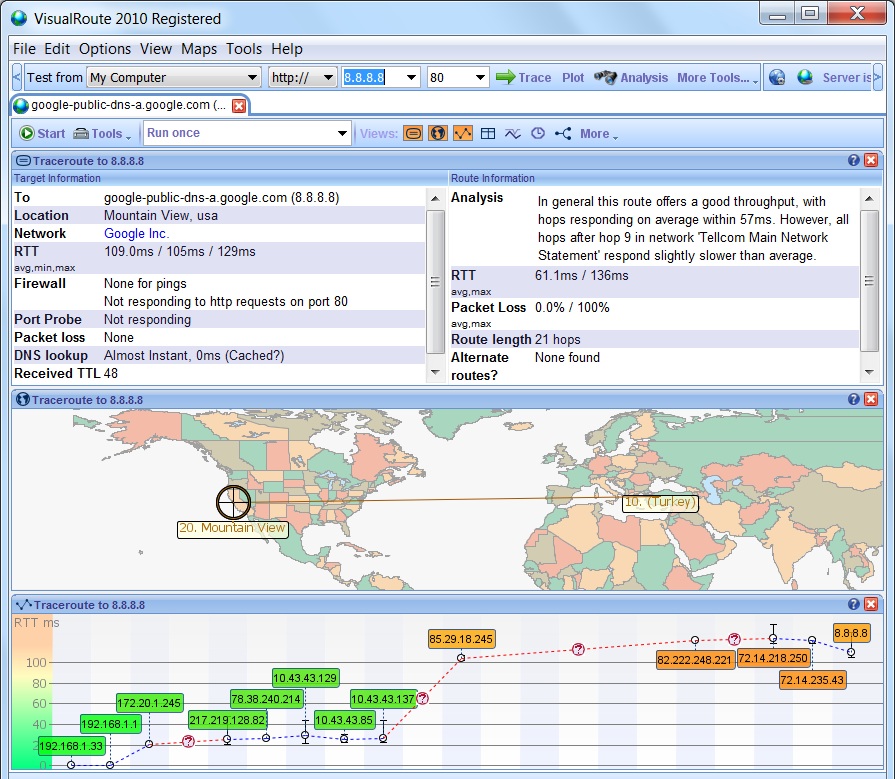Open the View menu

156,49
